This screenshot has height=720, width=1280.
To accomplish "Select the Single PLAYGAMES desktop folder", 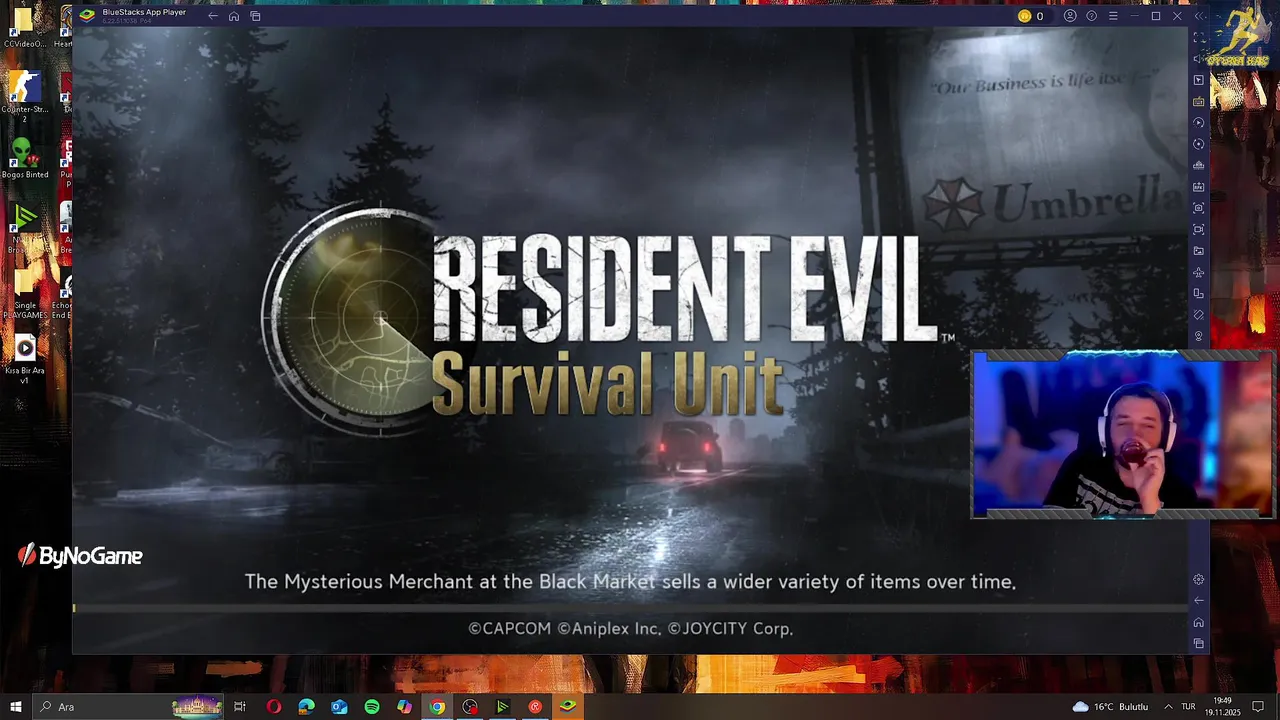I will point(25,293).
